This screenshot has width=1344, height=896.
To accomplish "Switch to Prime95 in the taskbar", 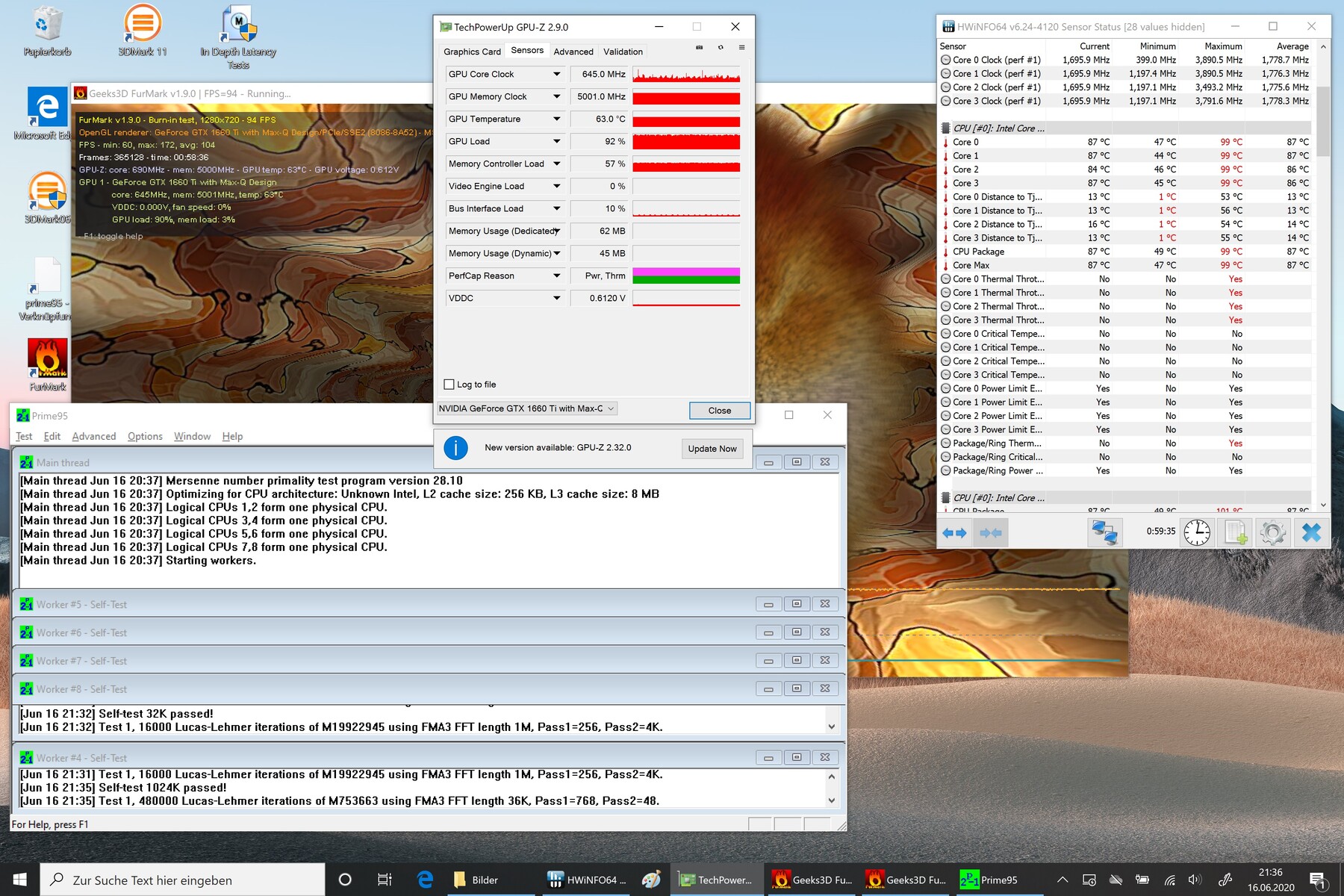I will coord(999,880).
